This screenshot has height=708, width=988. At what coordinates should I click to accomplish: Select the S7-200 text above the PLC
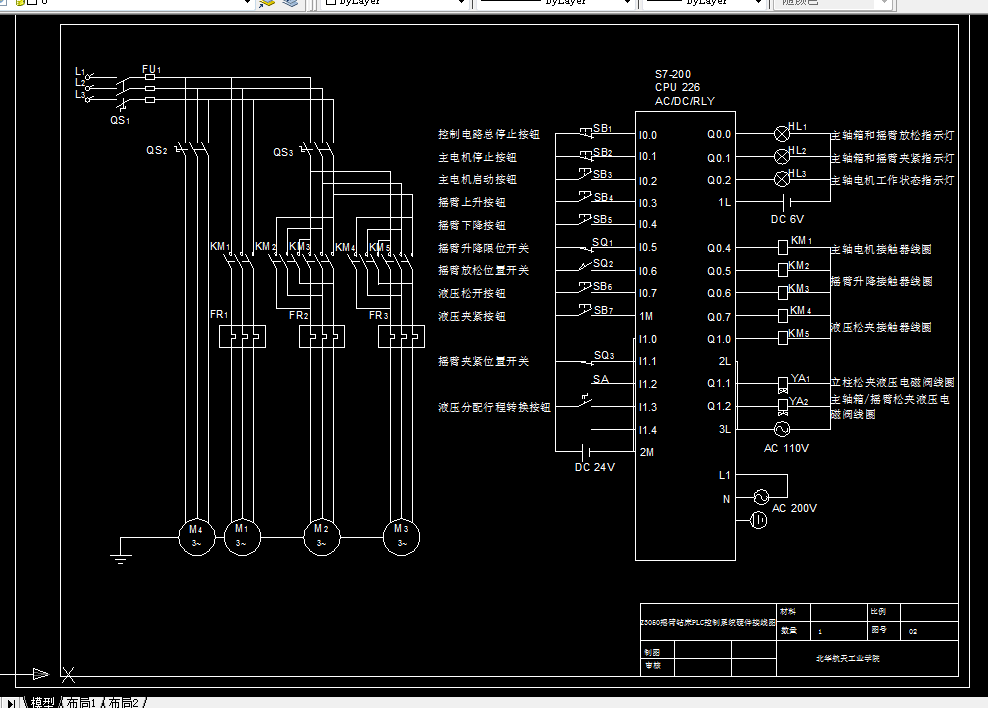tap(672, 74)
